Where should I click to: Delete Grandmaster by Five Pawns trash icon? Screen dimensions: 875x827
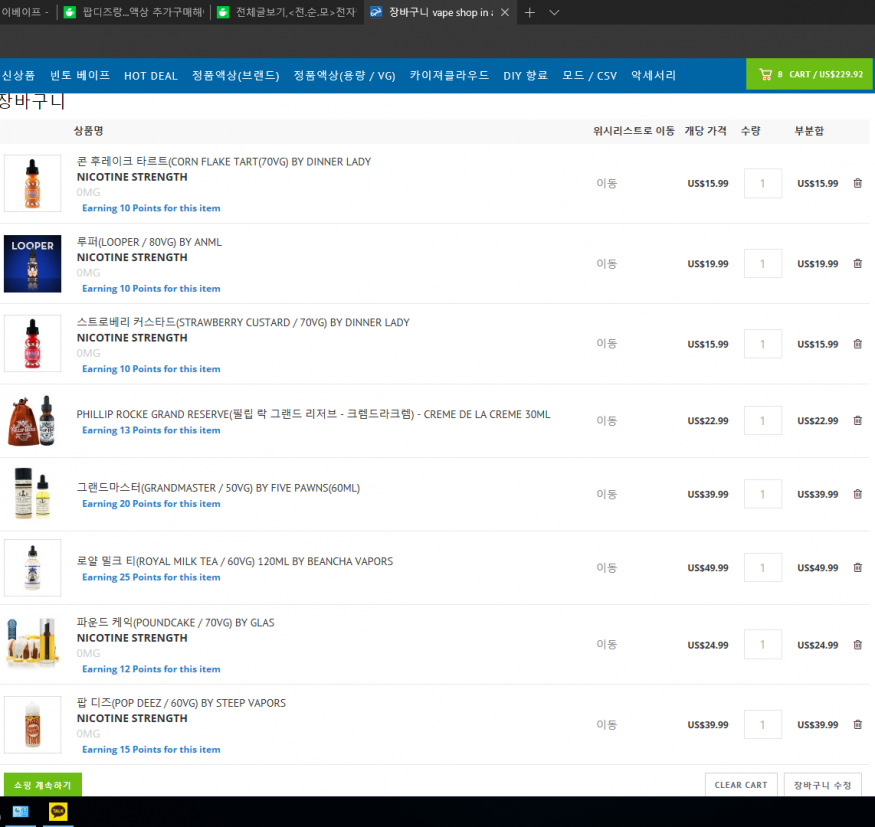point(858,494)
